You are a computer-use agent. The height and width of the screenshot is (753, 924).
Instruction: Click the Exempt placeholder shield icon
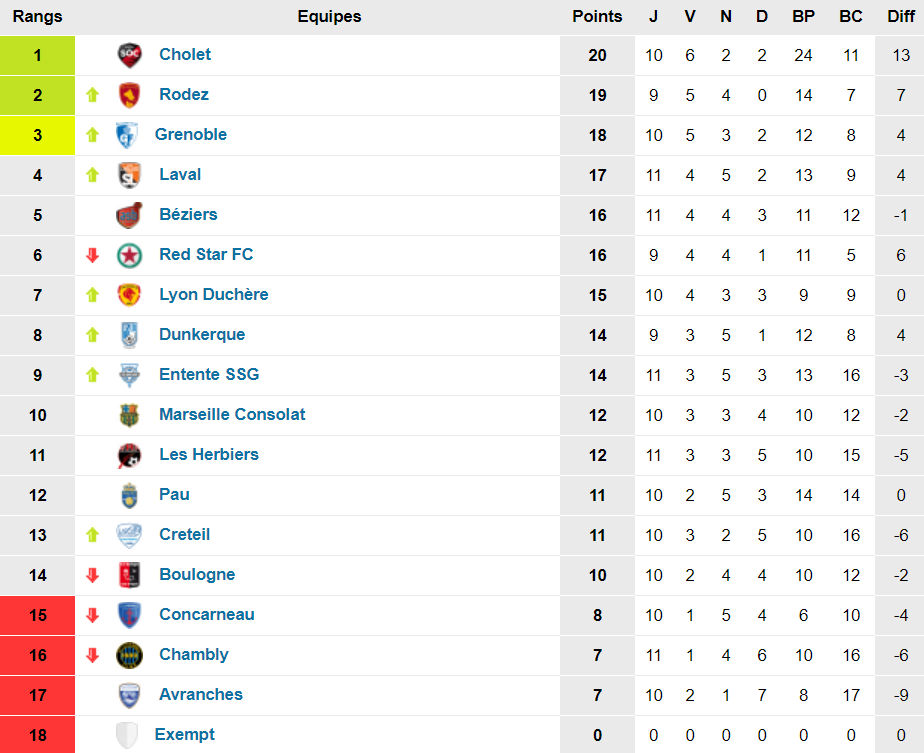pyautogui.click(x=127, y=735)
